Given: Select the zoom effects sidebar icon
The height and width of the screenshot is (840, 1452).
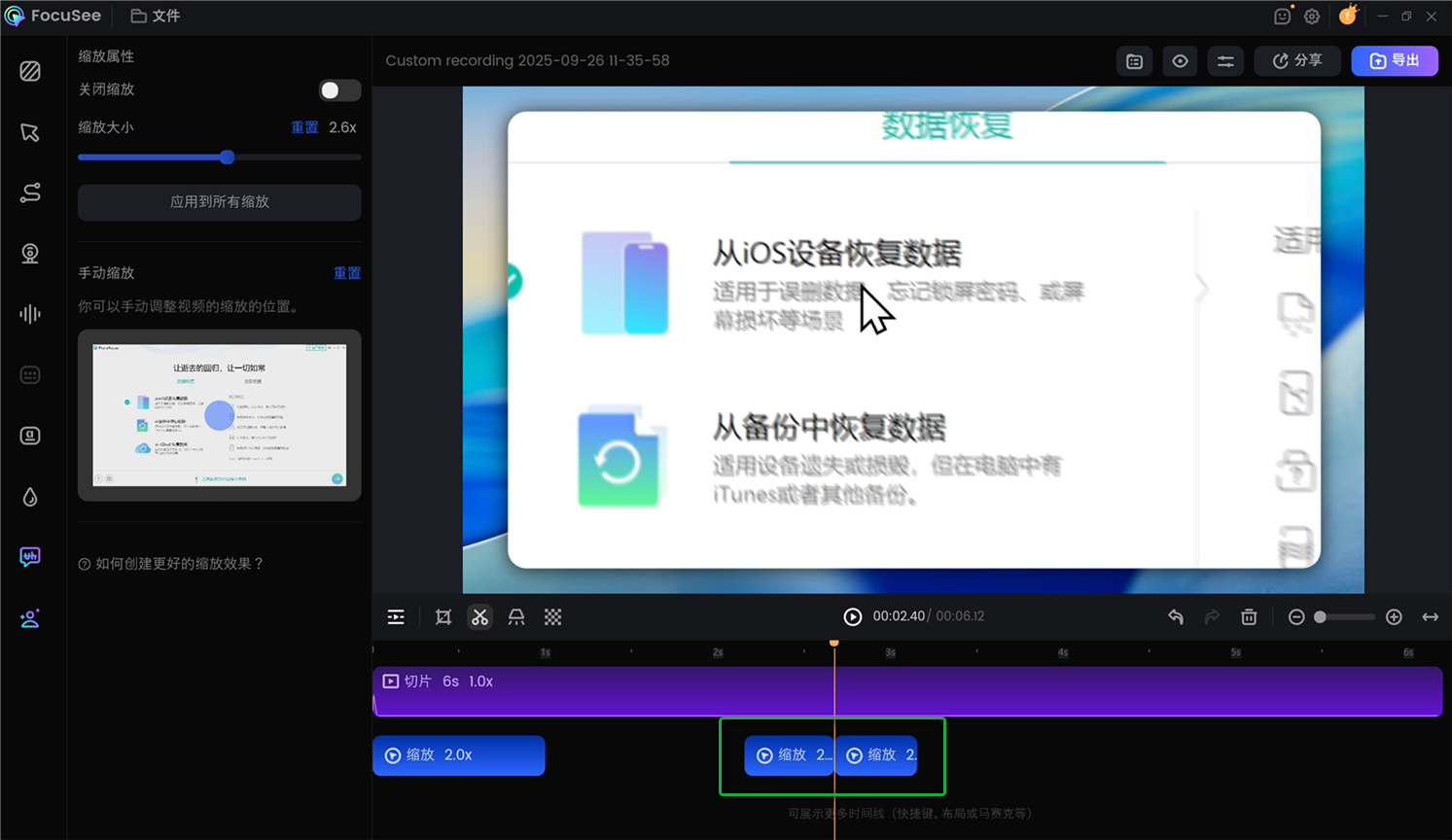Looking at the screenshot, I should [30, 557].
